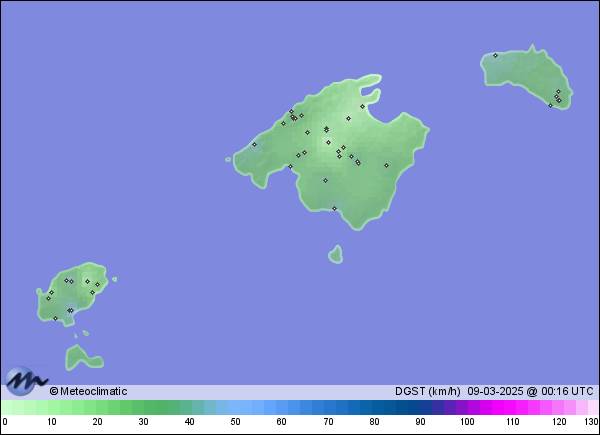Click the tiny Dragonera islet west of Mallorca
600x435 pixels.
click(228, 159)
